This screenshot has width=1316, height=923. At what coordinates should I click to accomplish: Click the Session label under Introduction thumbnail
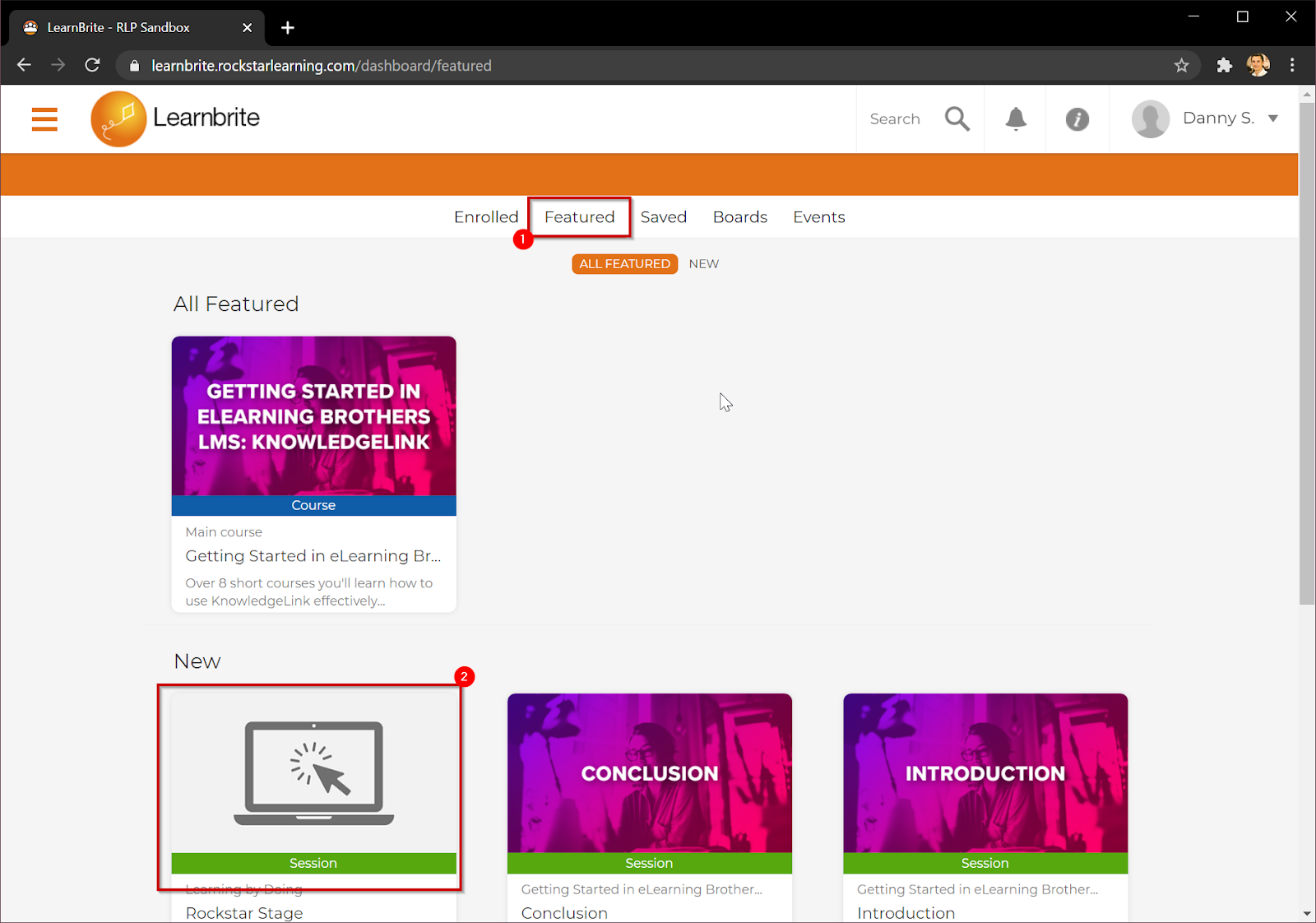[985, 863]
